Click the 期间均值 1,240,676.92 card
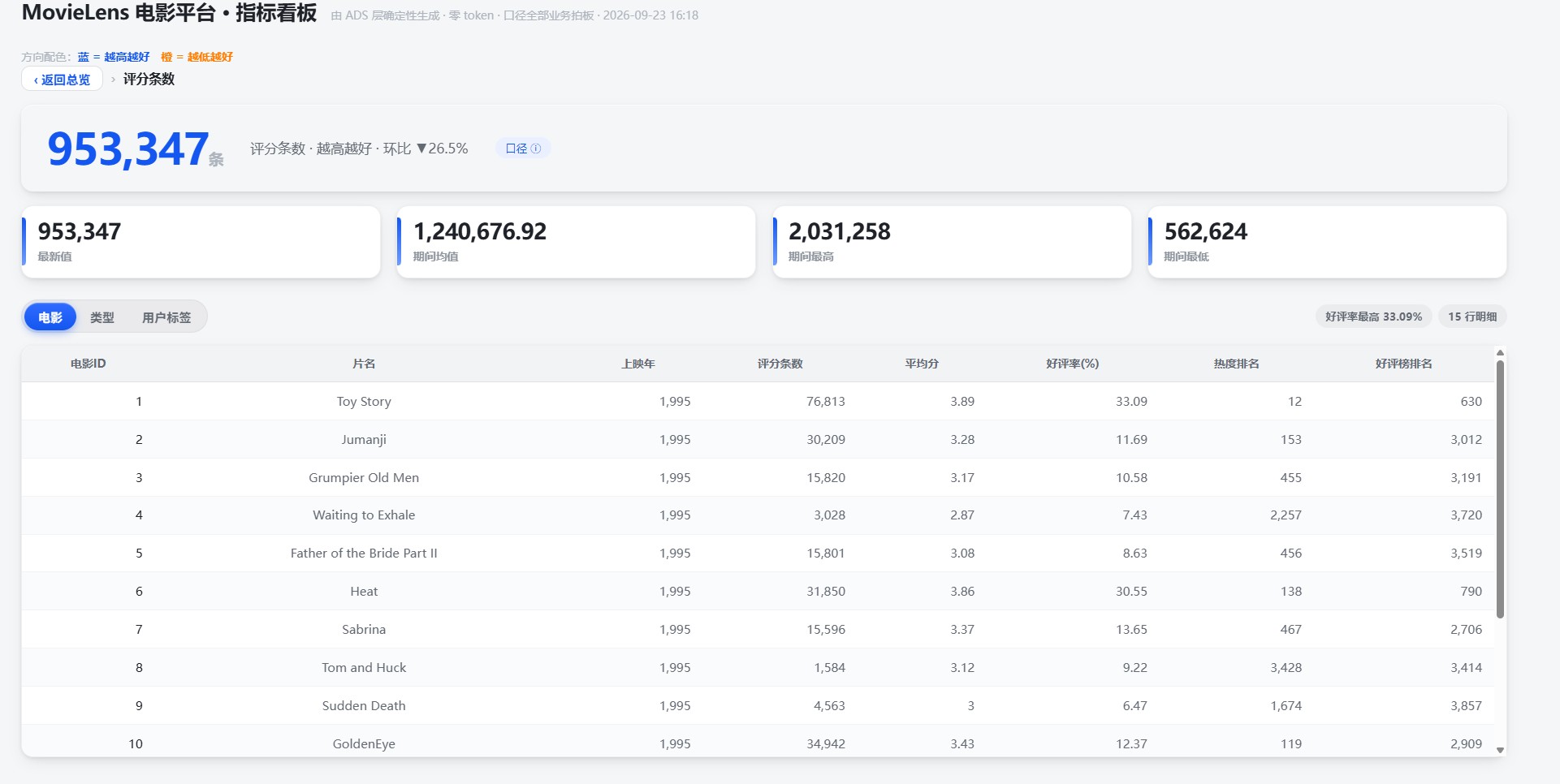 click(x=576, y=242)
